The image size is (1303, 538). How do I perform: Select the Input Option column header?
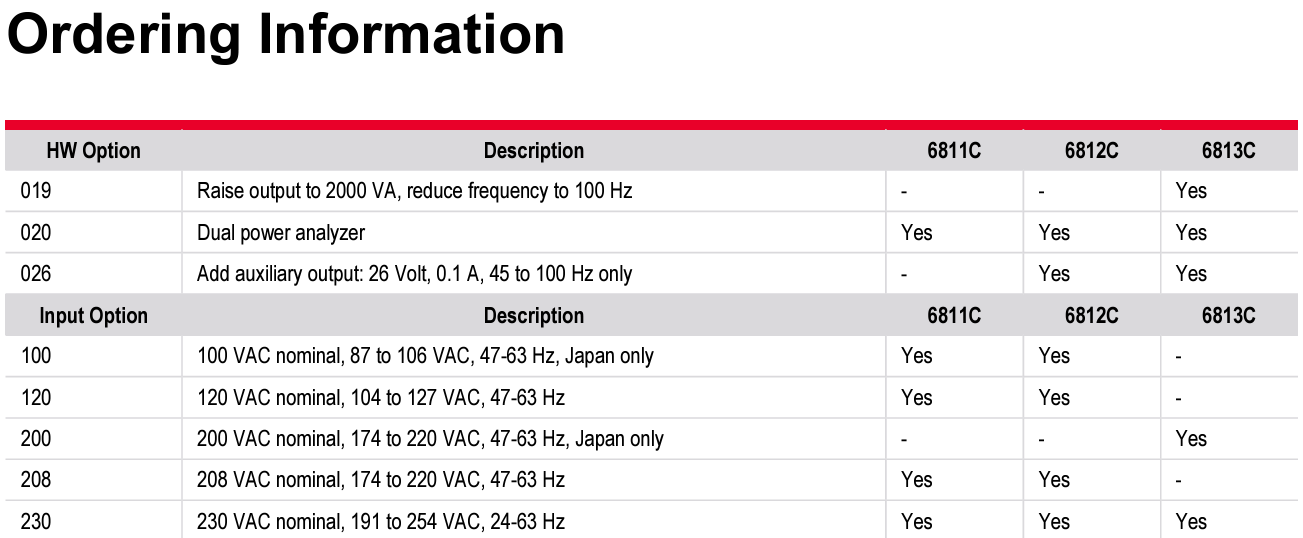(x=93, y=316)
